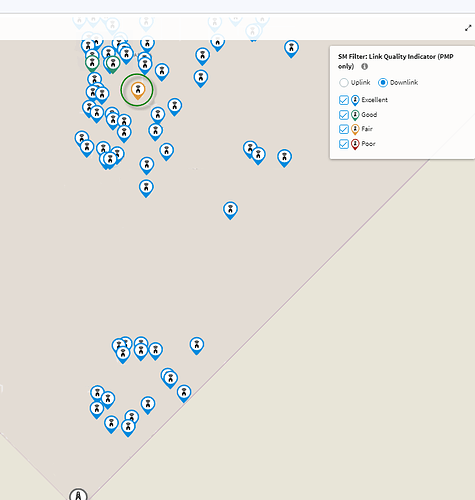Click the fullscreen expand arrows icon
This screenshot has height=500, width=475.
point(468,28)
